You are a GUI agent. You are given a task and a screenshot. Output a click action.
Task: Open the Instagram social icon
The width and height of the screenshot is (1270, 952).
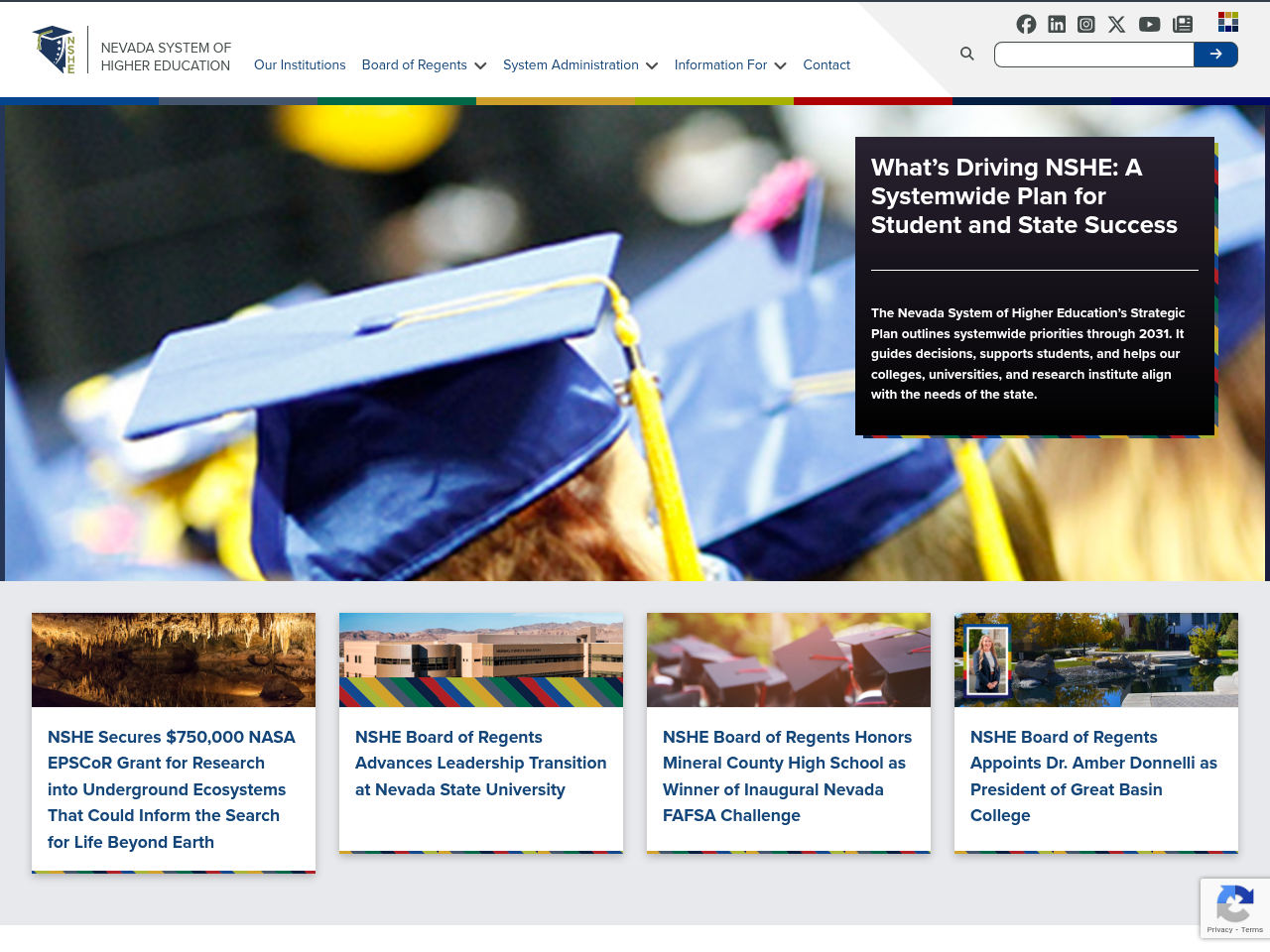tap(1086, 24)
